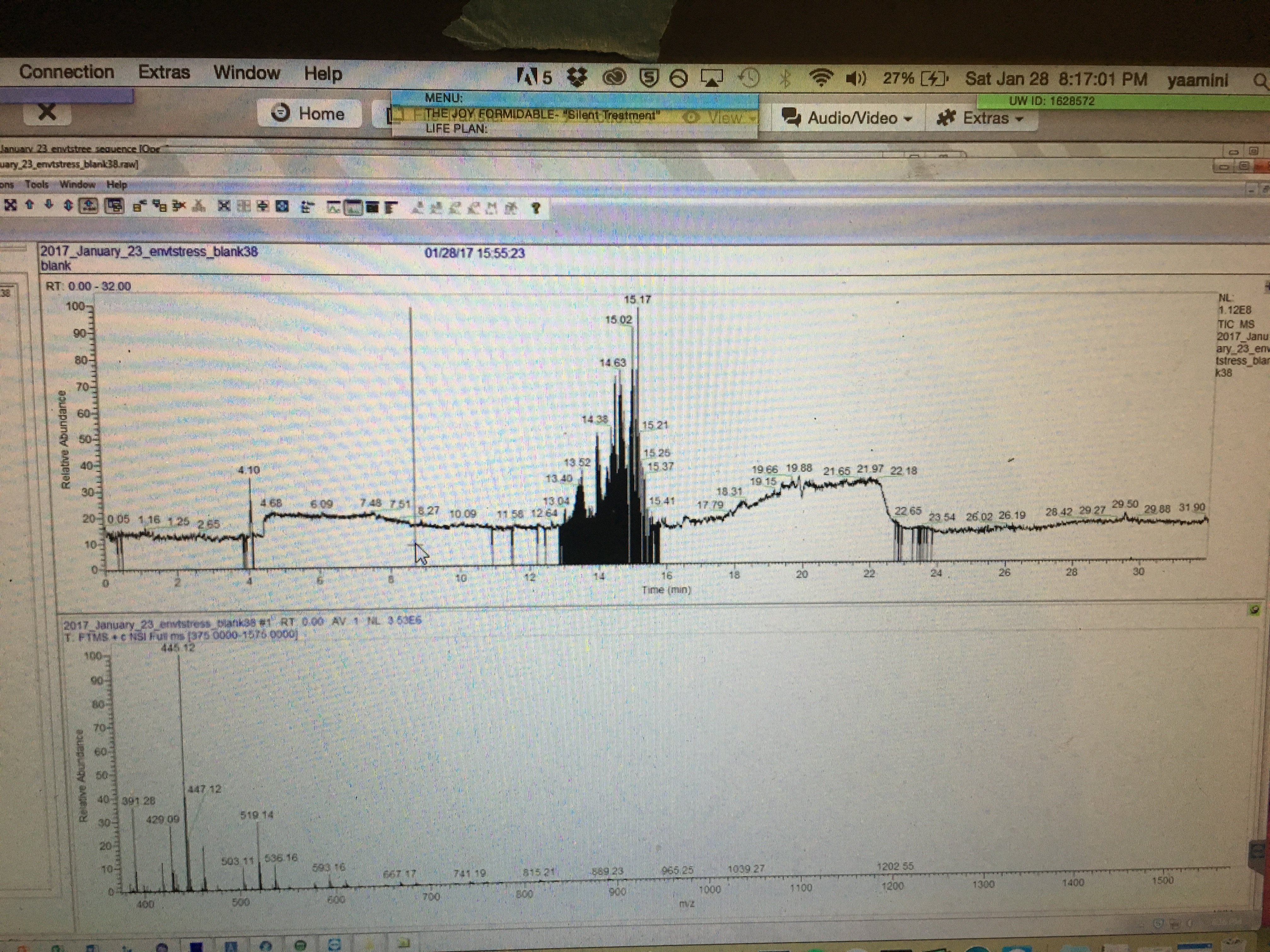Screen dimensions: 1270x952
Task: Click the 15.17 peak in chromatogram
Action: tap(637, 344)
